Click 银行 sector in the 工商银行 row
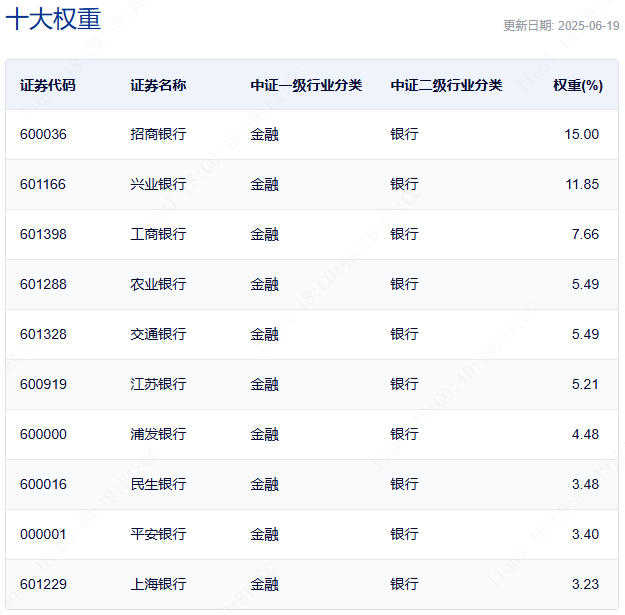The height and width of the screenshot is (615, 625). pyautogui.click(x=404, y=234)
